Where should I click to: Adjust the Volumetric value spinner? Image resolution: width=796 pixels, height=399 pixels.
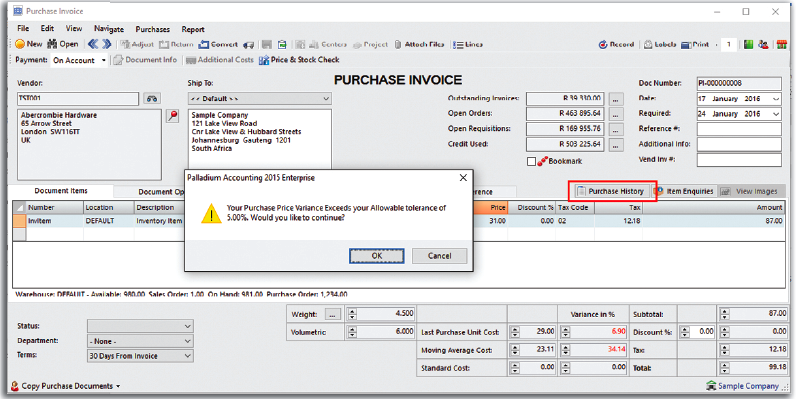tap(352, 332)
